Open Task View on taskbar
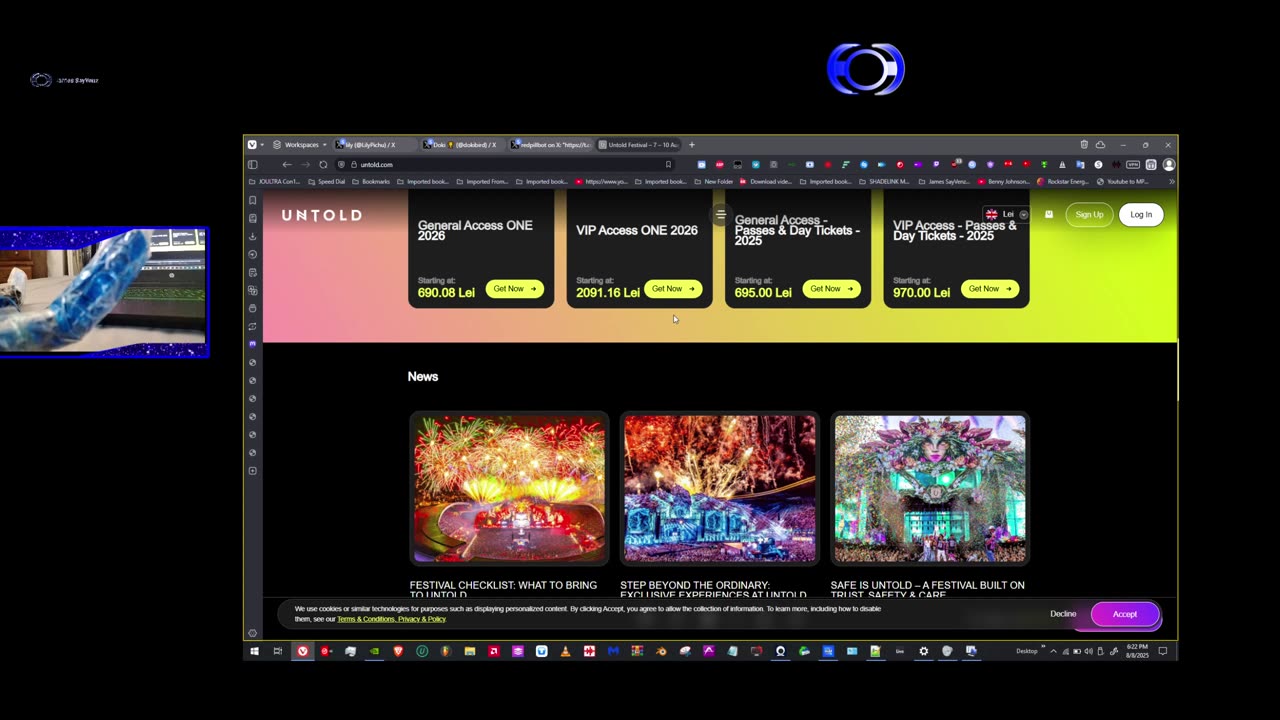Viewport: 1280px width, 720px height. [278, 651]
